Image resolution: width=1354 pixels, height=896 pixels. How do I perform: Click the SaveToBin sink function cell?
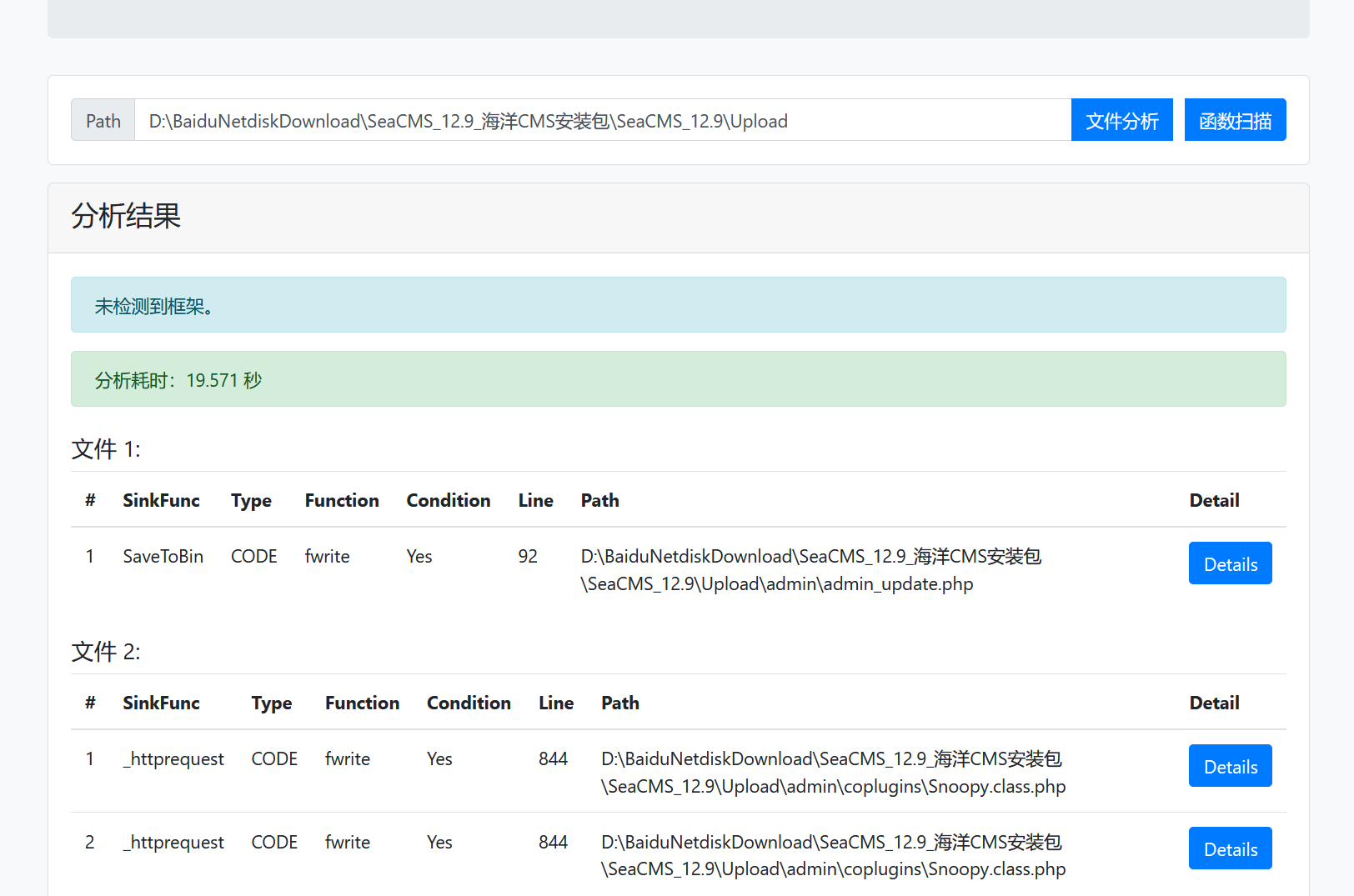click(163, 557)
